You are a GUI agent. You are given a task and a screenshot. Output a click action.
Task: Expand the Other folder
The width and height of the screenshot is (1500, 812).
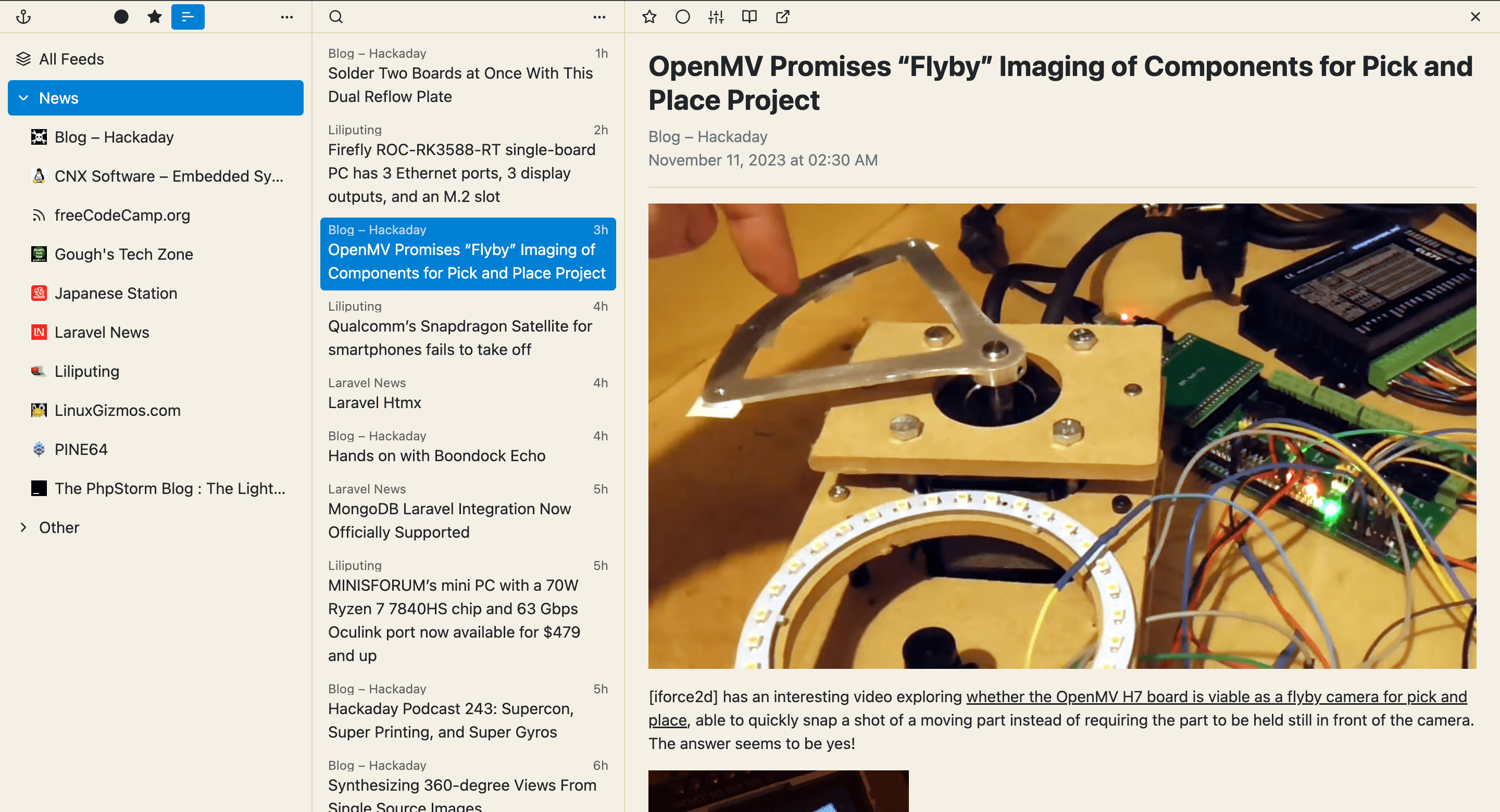click(23, 527)
